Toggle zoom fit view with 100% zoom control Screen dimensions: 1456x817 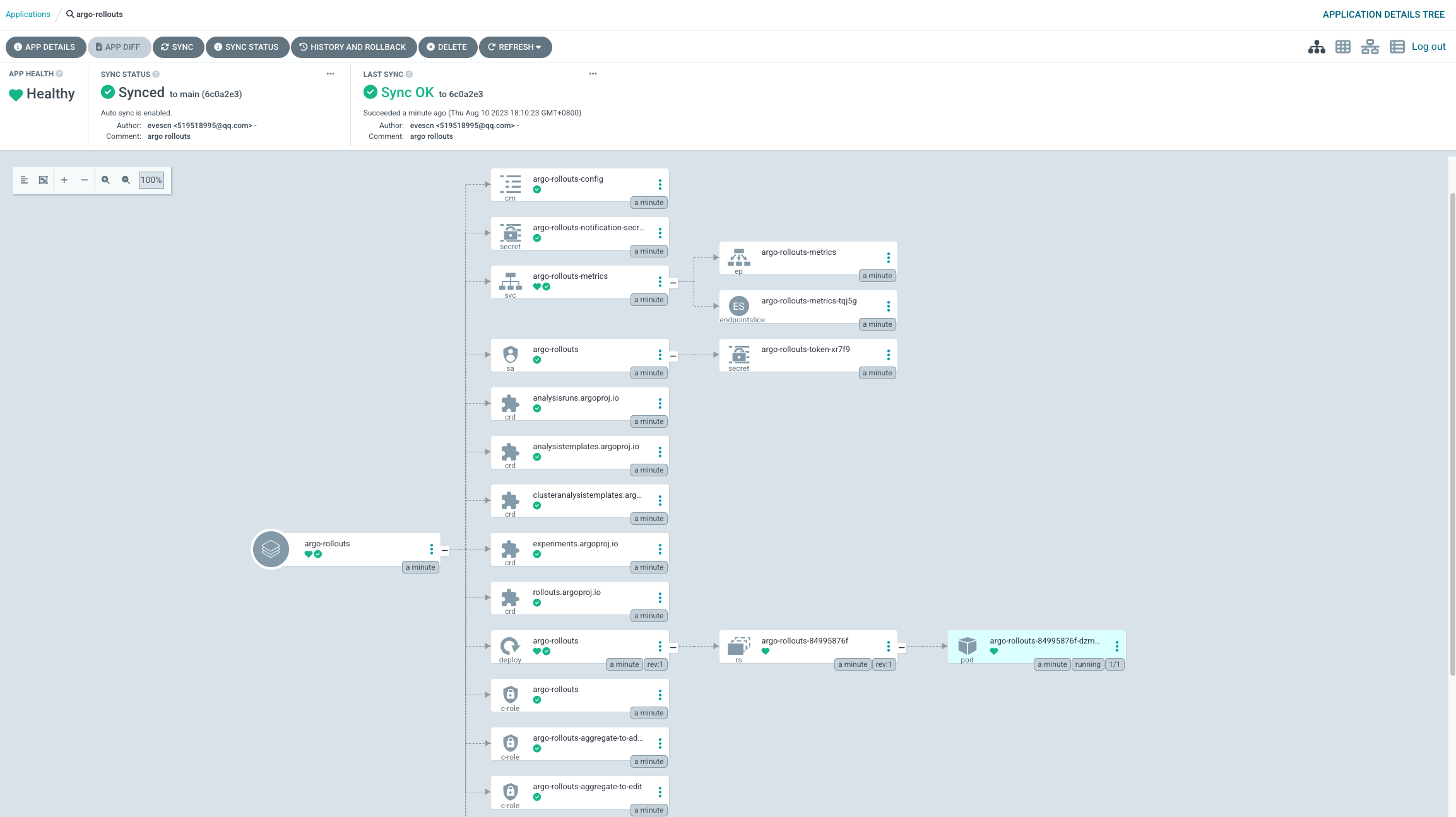click(150, 179)
